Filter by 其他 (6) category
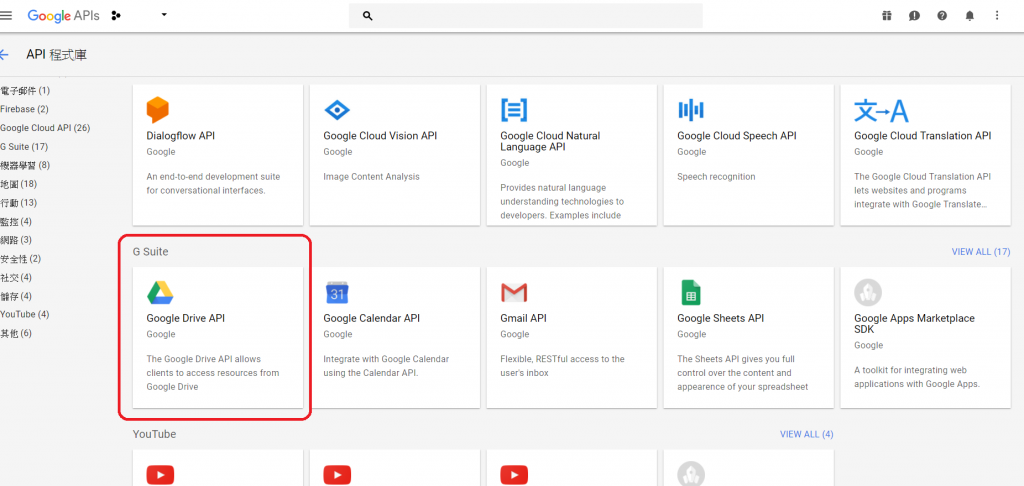 (x=16, y=333)
